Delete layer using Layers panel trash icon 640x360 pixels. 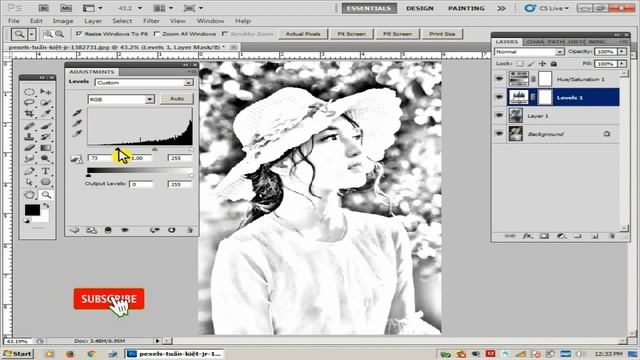(611, 236)
